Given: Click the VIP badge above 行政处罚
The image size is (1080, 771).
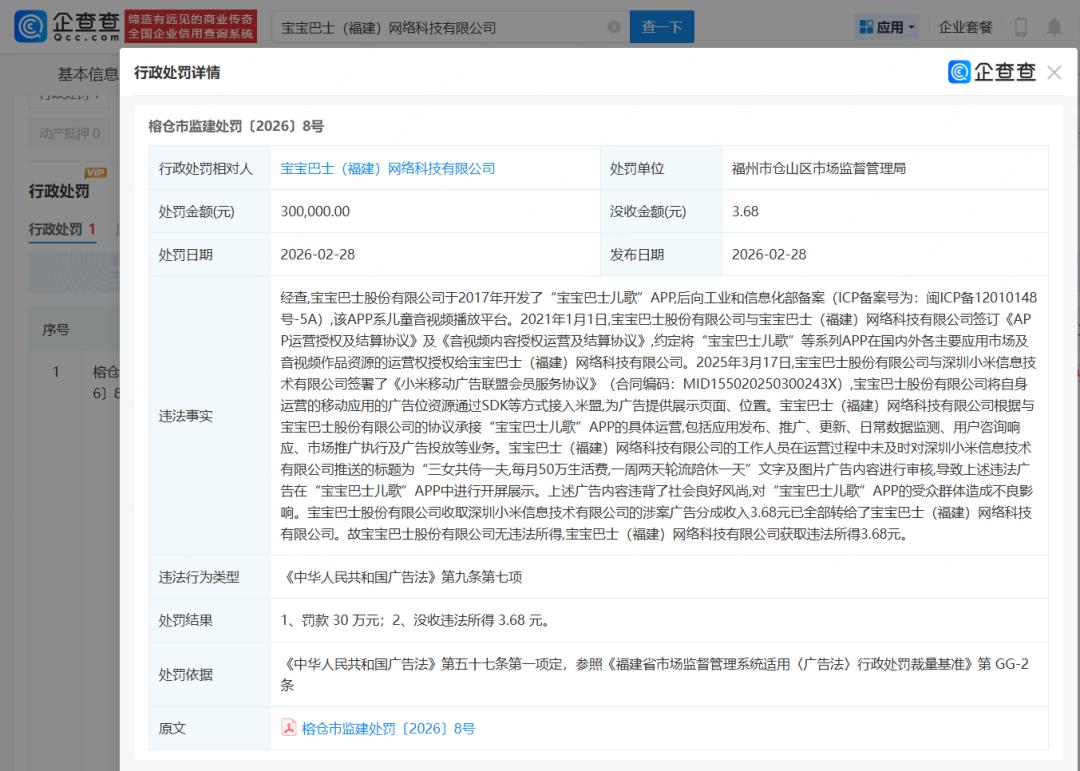Looking at the screenshot, I should [95, 173].
